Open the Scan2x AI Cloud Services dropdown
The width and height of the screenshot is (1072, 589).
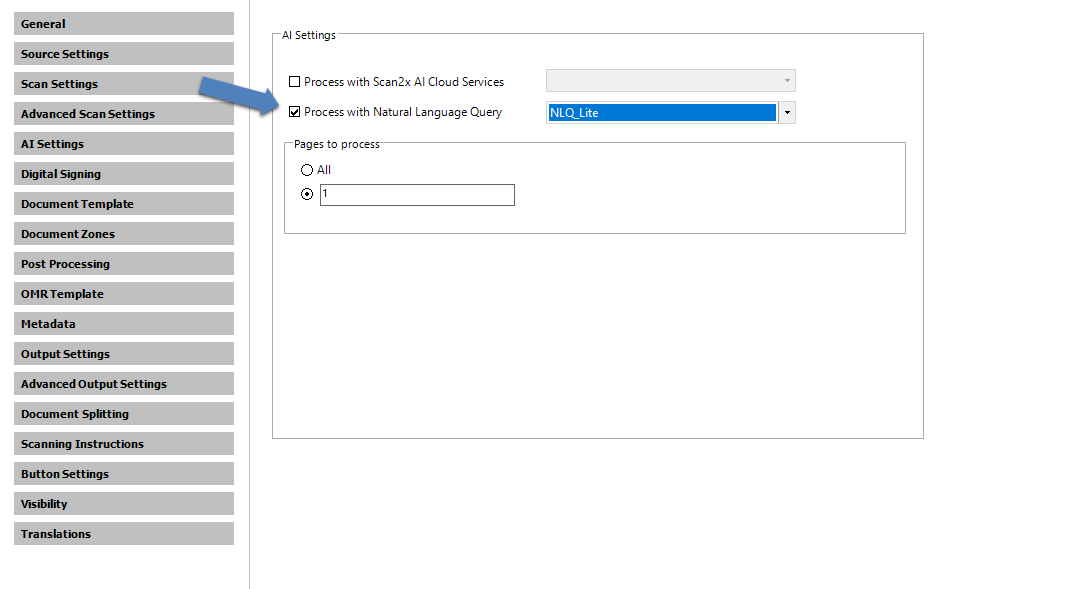[x=670, y=81]
